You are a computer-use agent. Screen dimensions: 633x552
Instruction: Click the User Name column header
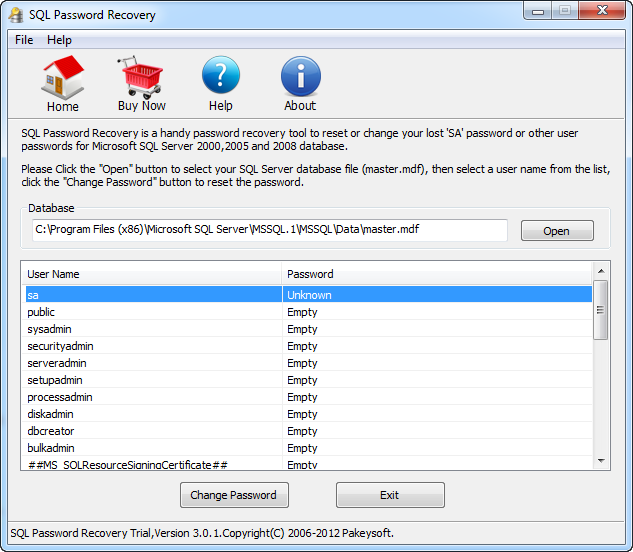151,274
